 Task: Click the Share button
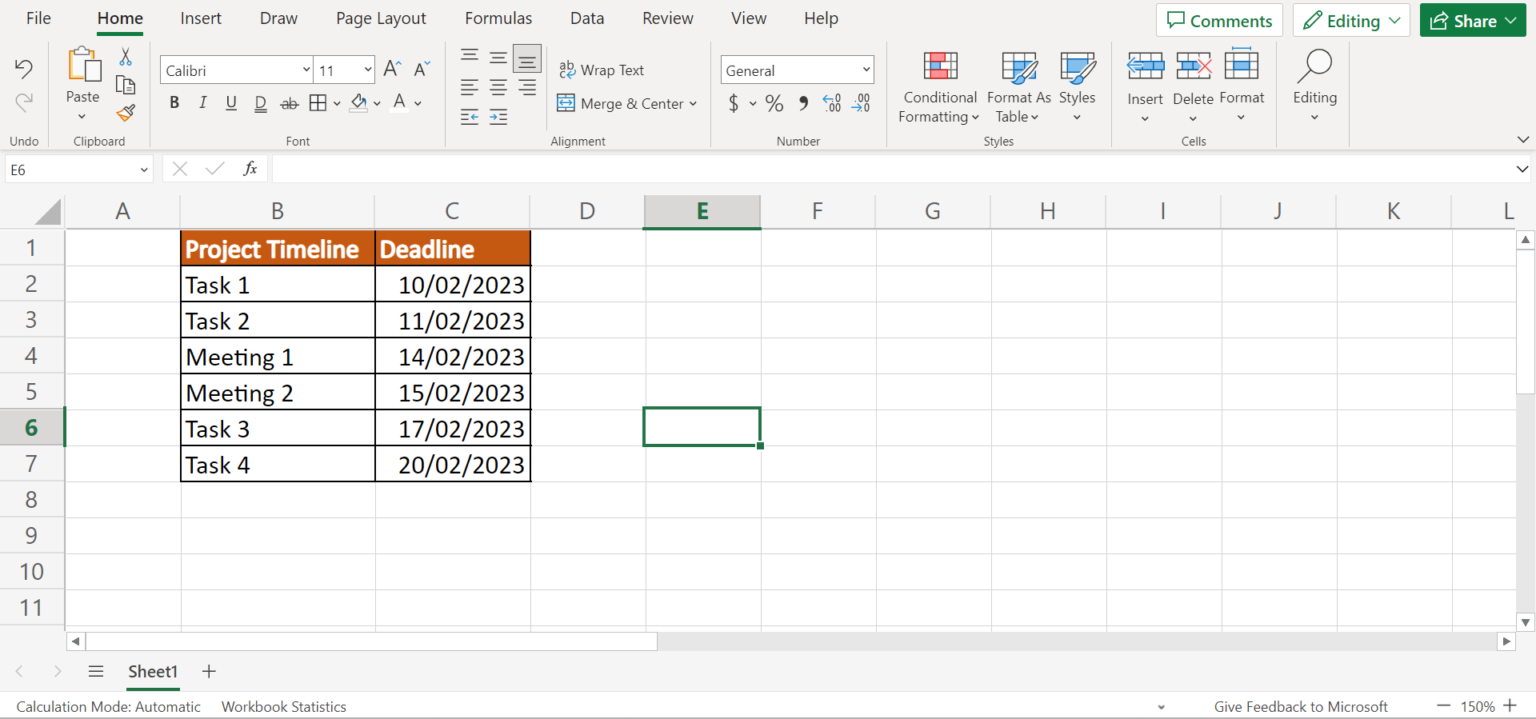(1472, 20)
